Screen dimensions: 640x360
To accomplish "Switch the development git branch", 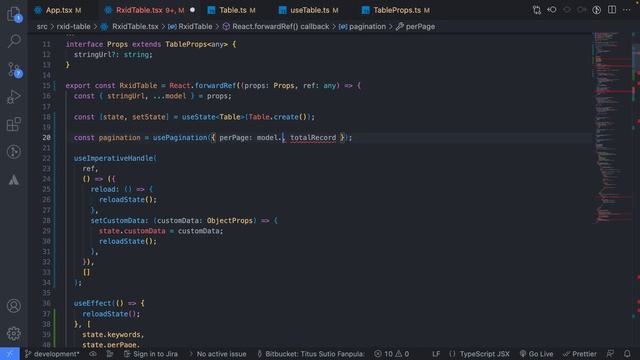I will (x=52, y=354).
